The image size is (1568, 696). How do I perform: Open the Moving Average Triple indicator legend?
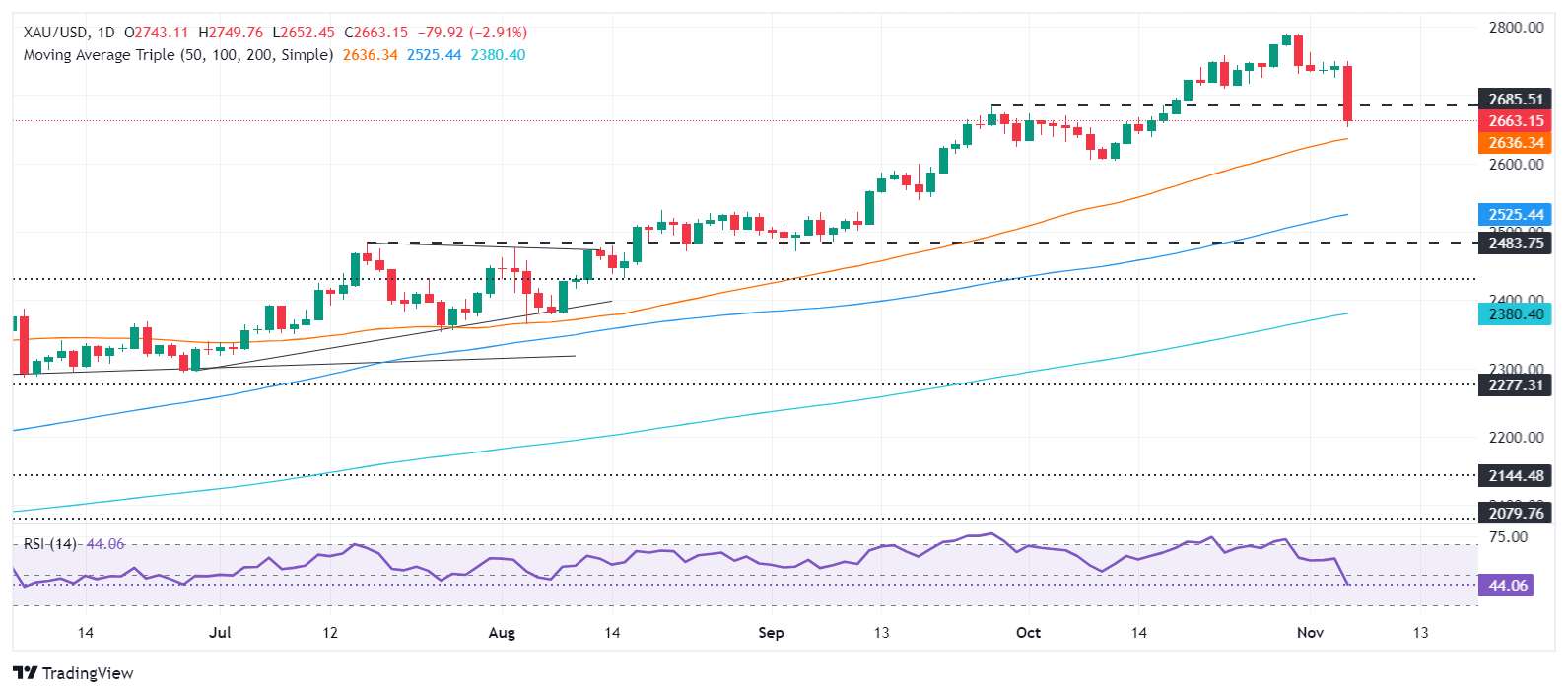point(177,55)
